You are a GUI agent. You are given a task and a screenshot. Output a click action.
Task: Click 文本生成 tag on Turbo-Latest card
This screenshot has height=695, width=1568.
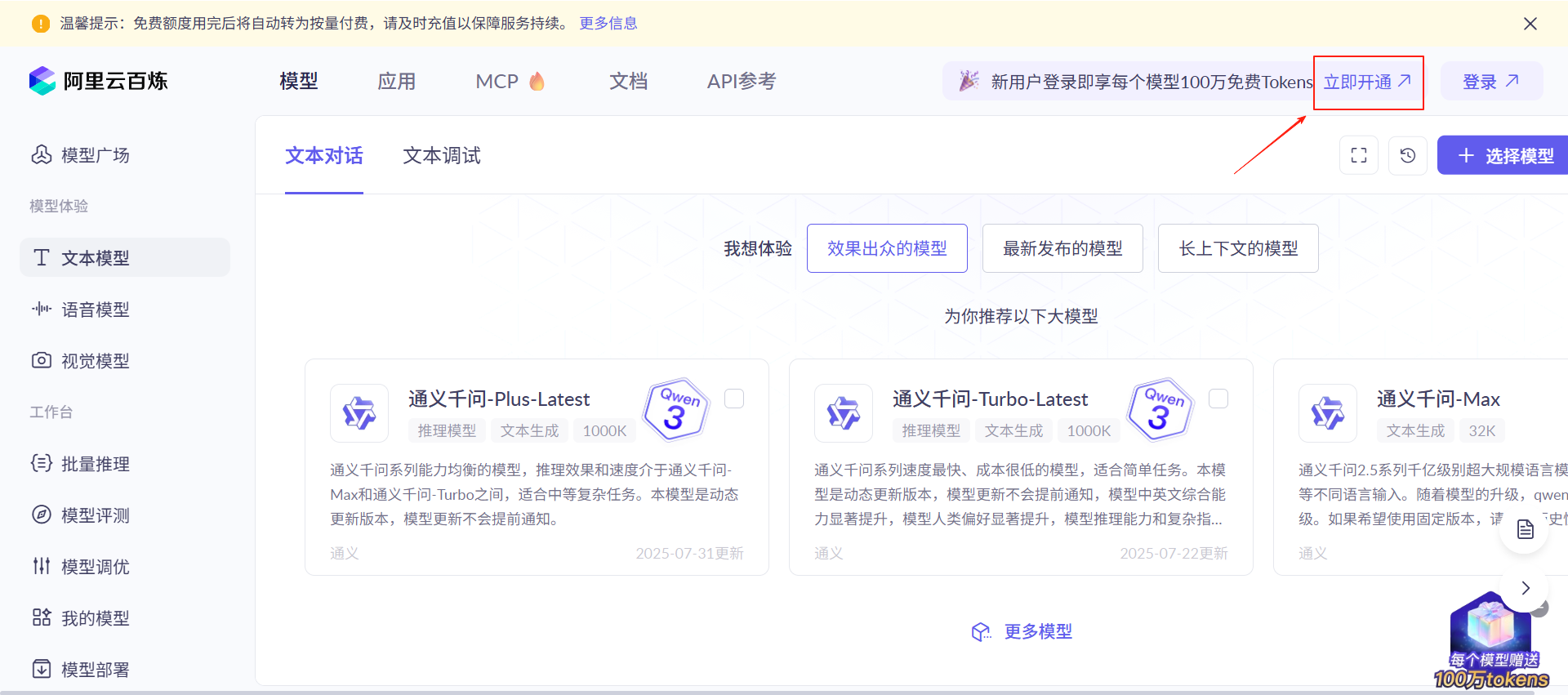[1013, 430]
